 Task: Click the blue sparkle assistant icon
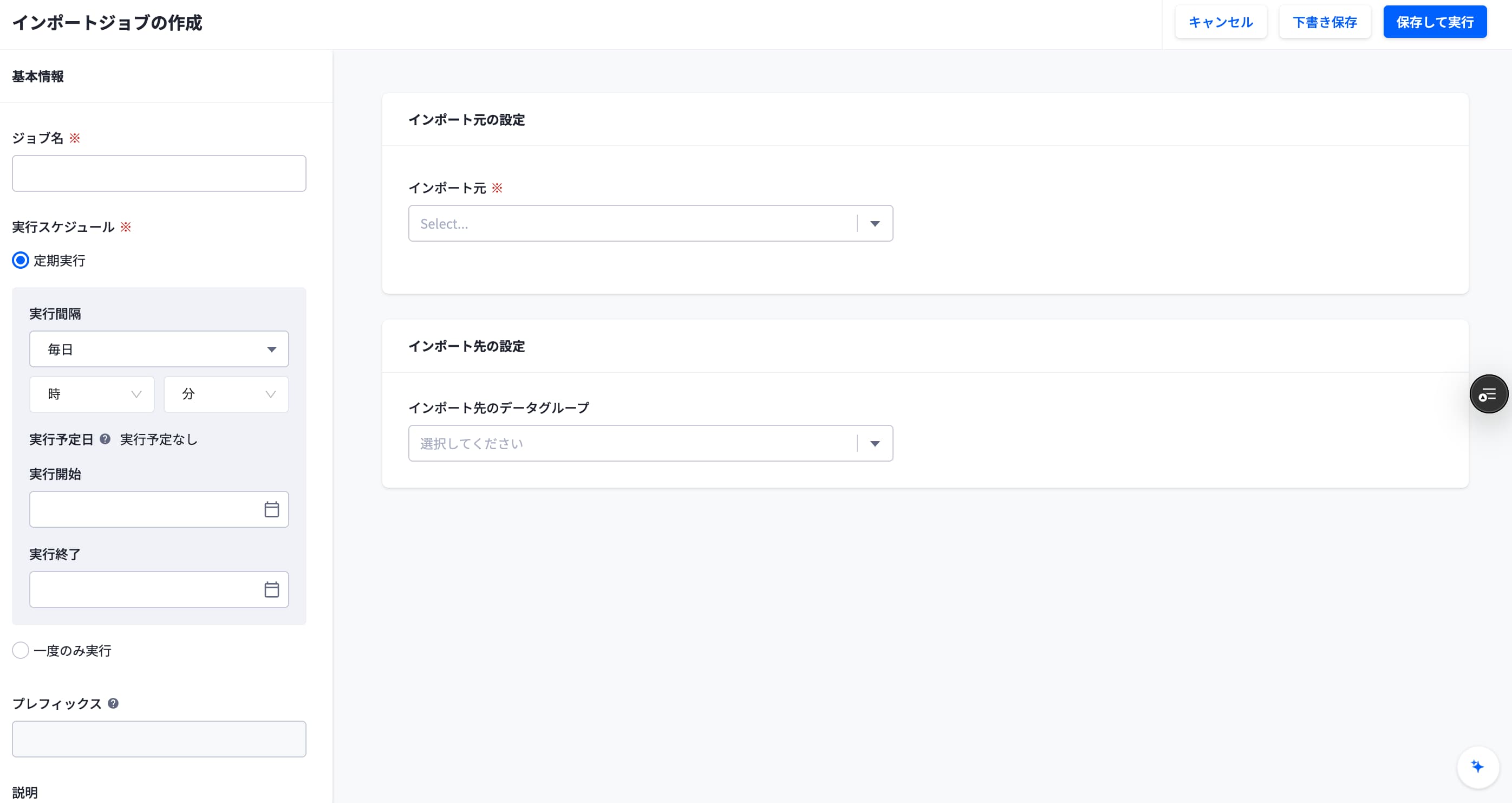[1477, 766]
